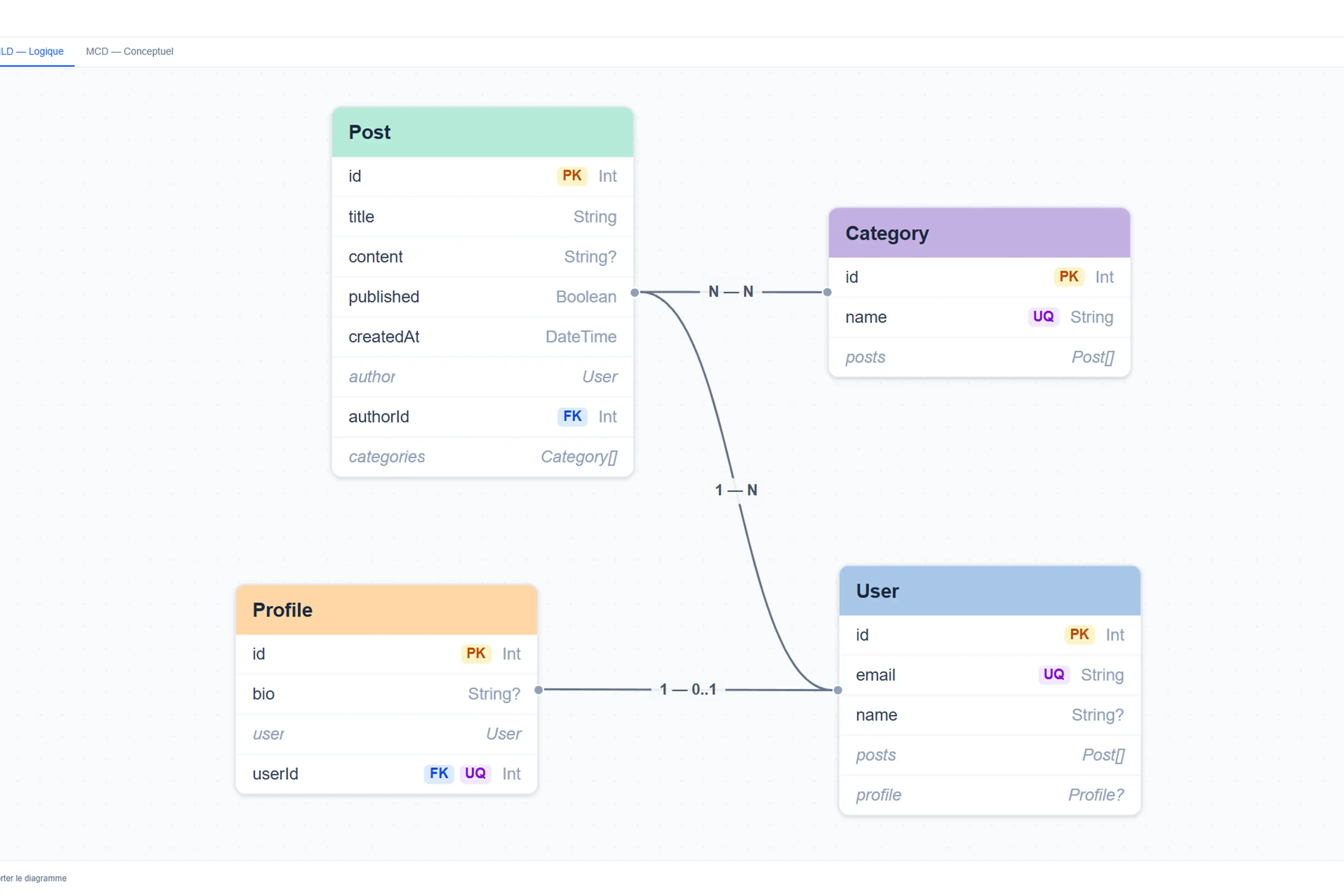Click PK badge in Profile id row
Viewport: 1344px width, 896px height.
476,654
